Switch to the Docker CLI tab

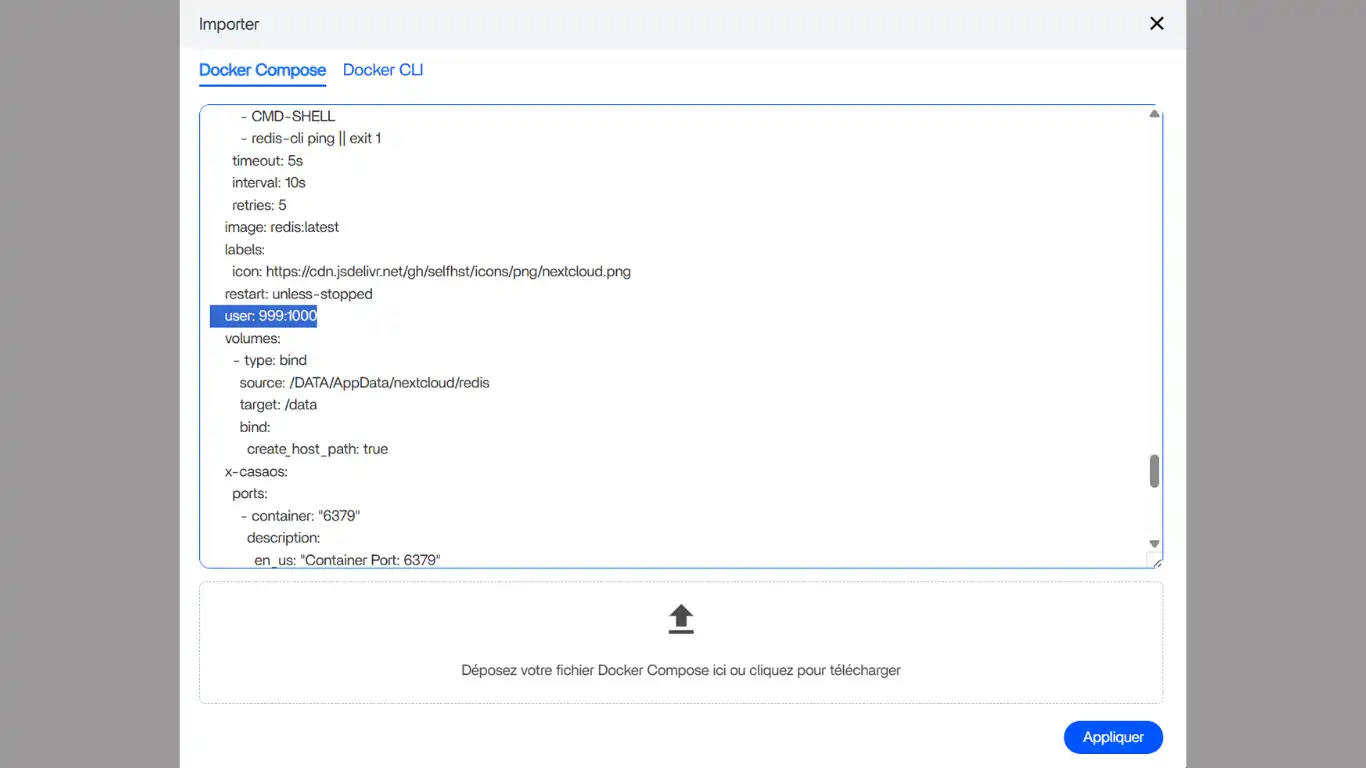click(x=383, y=70)
